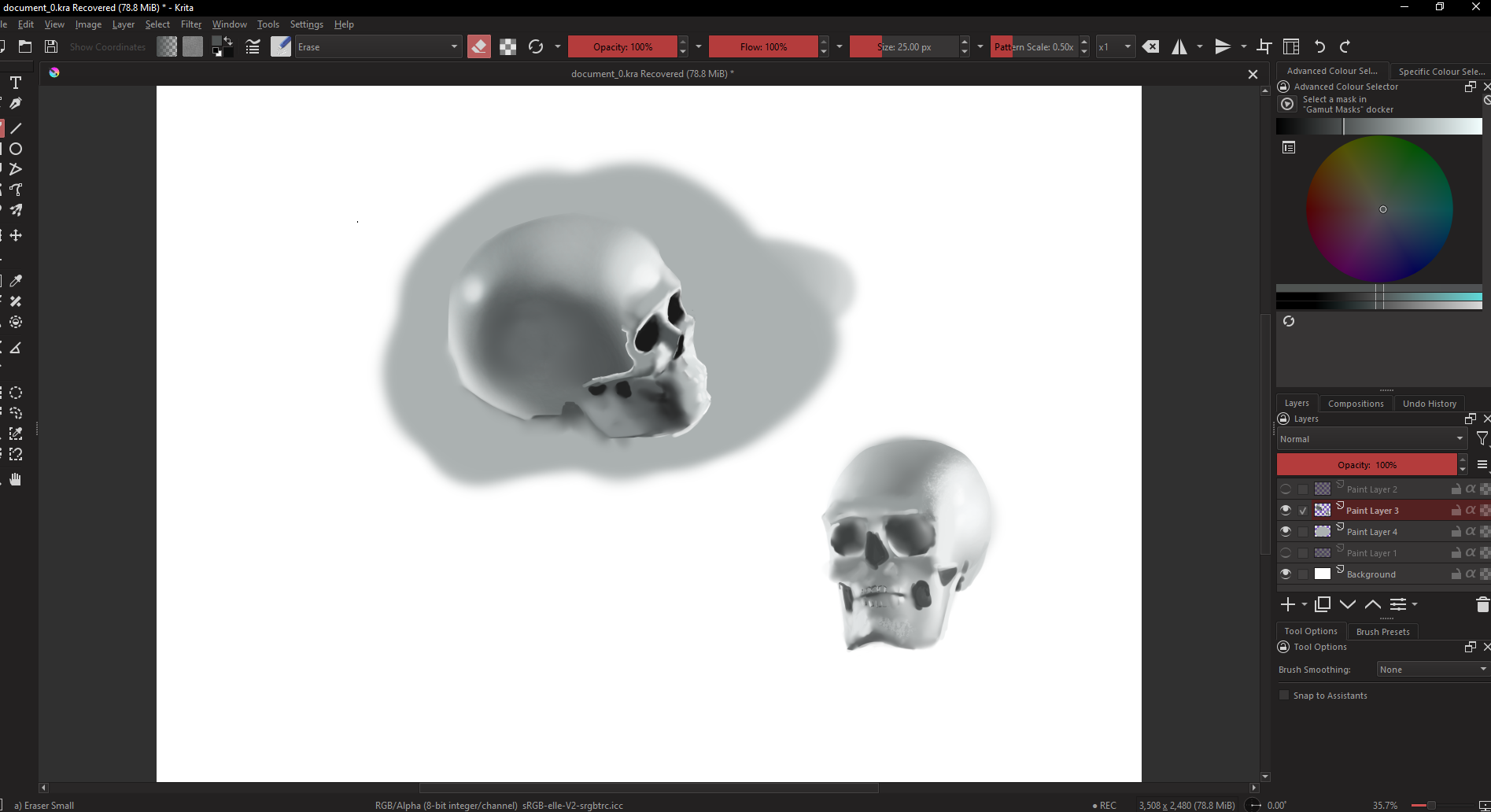Reload the original brush preset
This screenshot has height=812, width=1491.
536,46
